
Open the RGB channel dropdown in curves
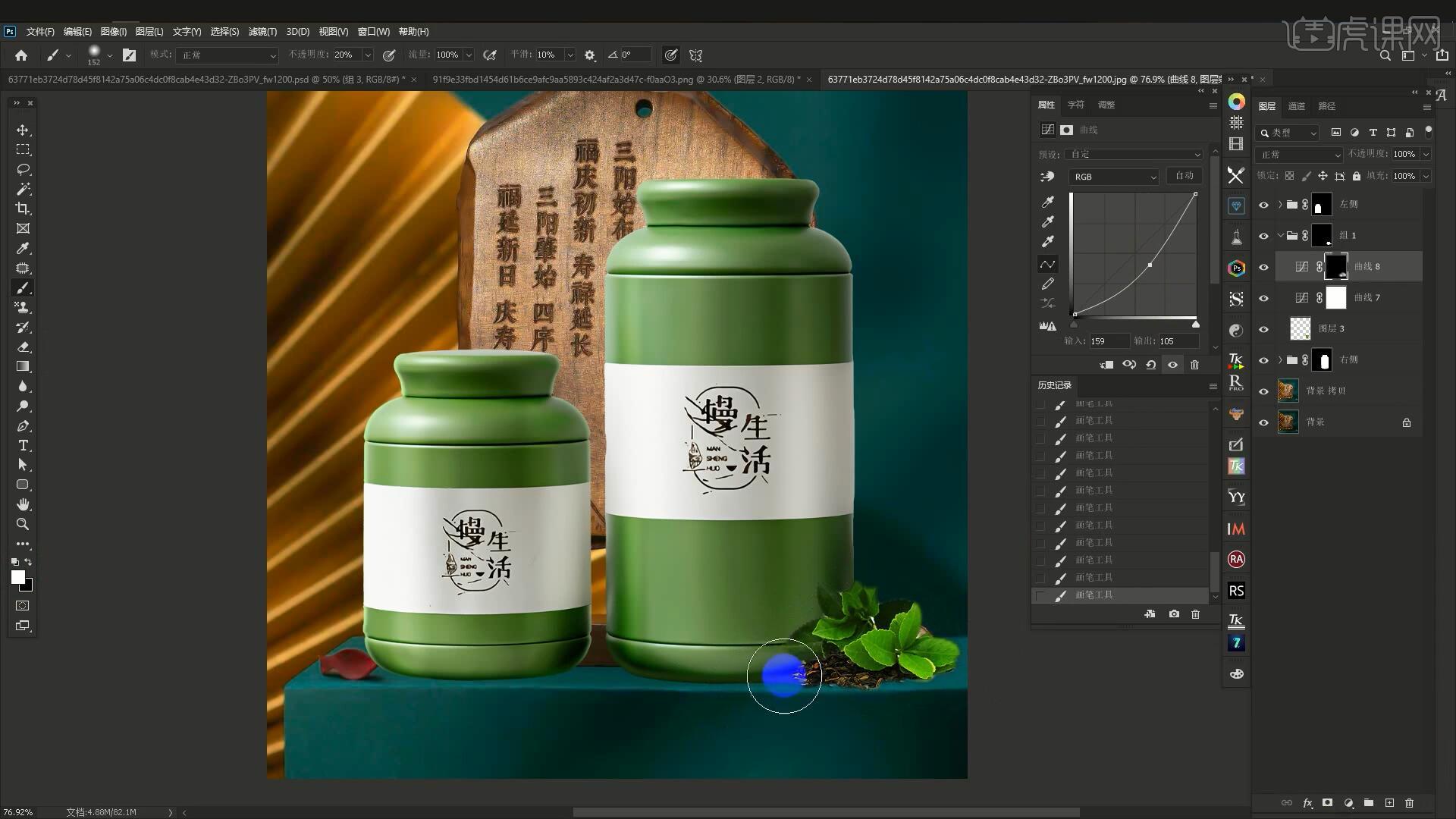1113,177
